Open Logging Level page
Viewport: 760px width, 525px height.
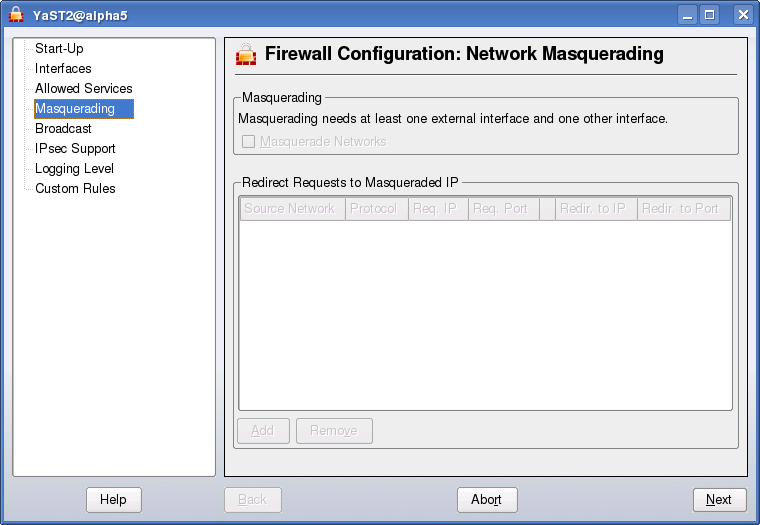(74, 168)
